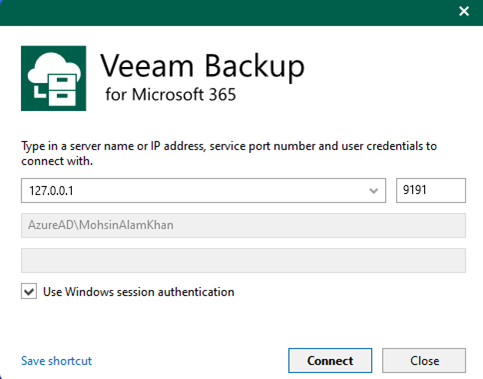Screen dimensions: 483x379
Task: Click the Connect button
Action: pyautogui.click(x=330, y=361)
